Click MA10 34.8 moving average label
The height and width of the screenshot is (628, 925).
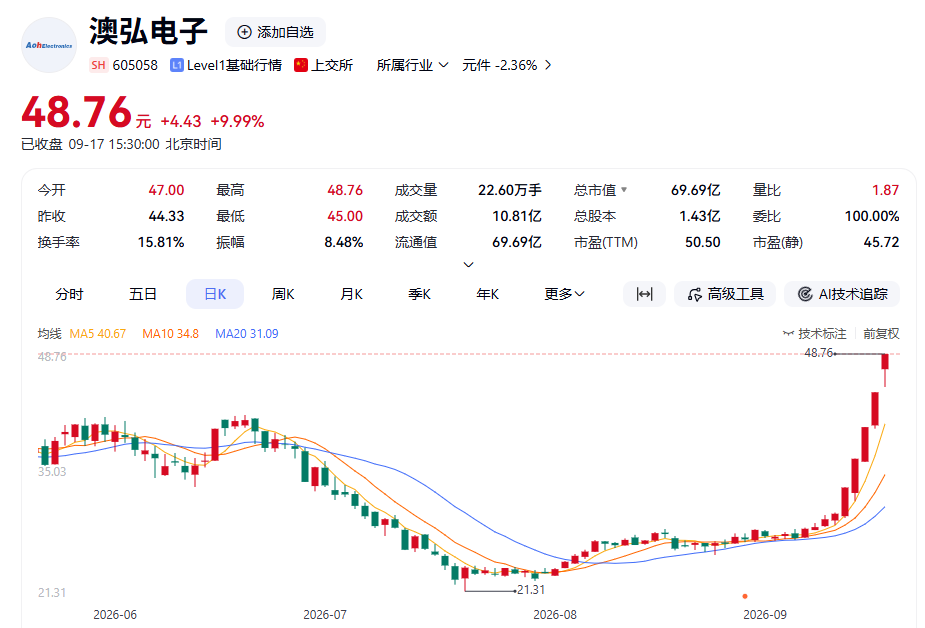click(x=170, y=334)
